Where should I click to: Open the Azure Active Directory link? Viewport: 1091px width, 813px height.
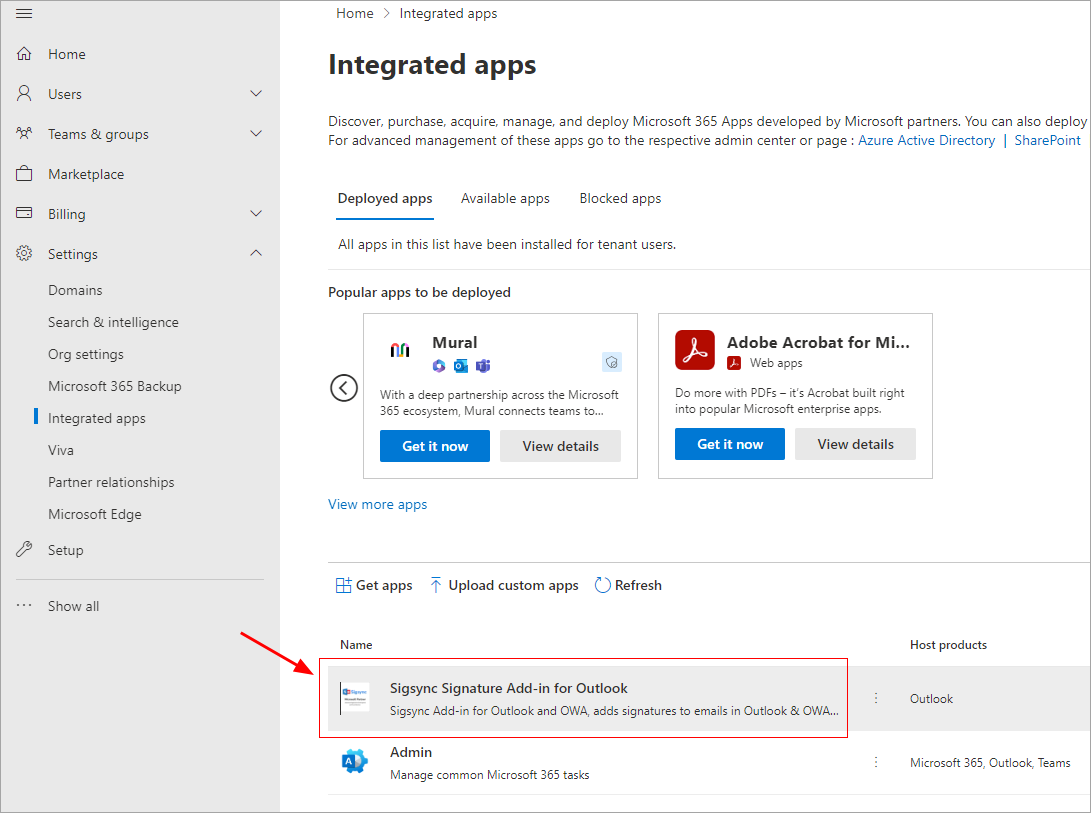tap(926, 140)
